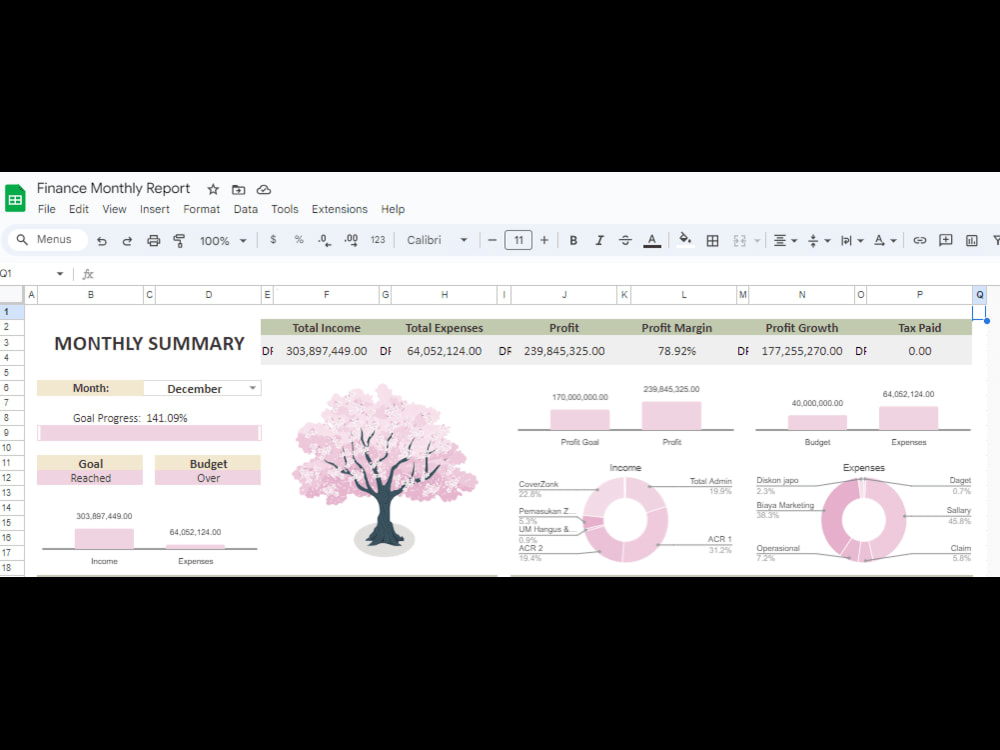Open the Insert menu
1000x750 pixels.
point(154,209)
